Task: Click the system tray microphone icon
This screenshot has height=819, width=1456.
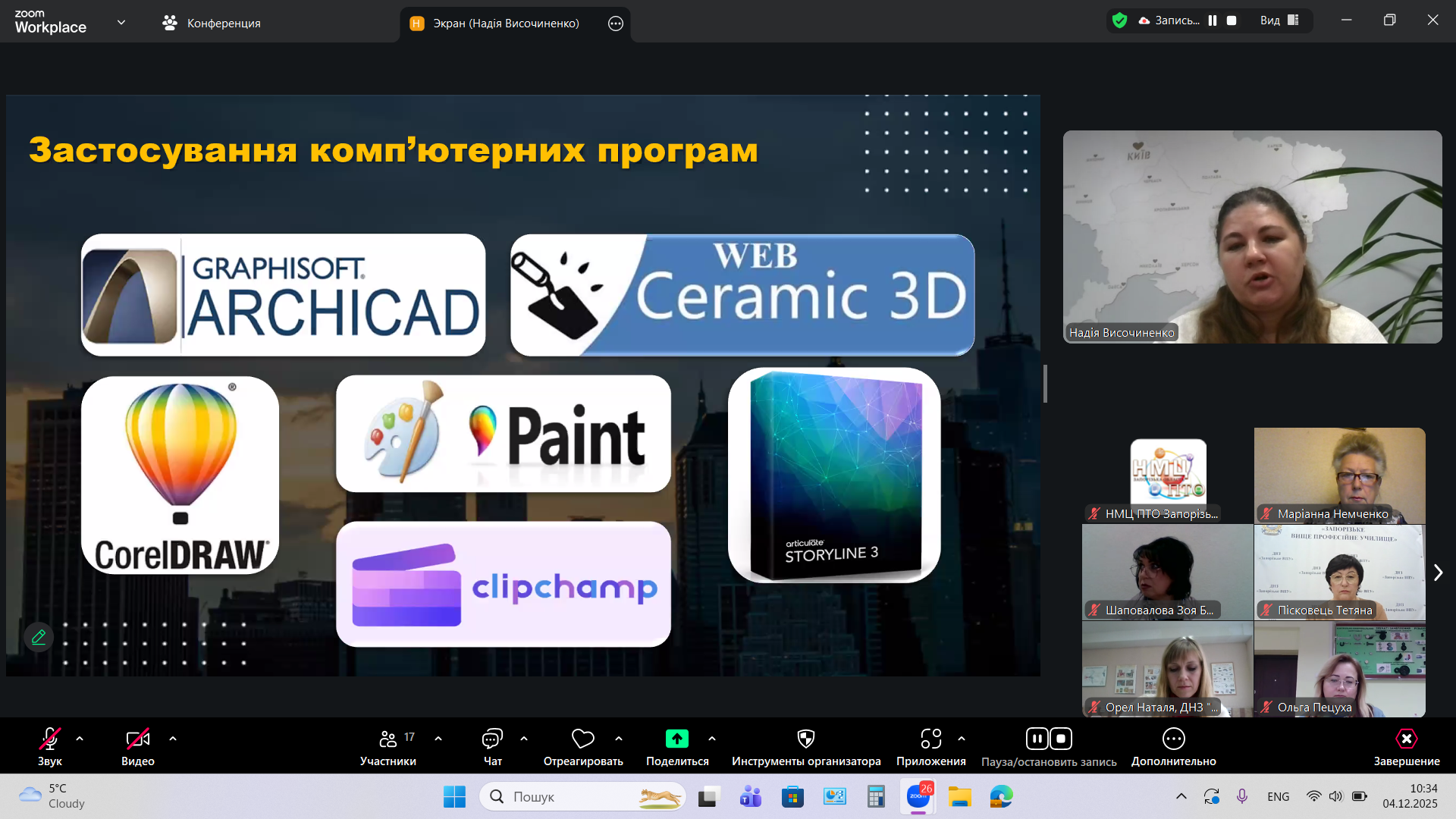Action: coord(1242,796)
